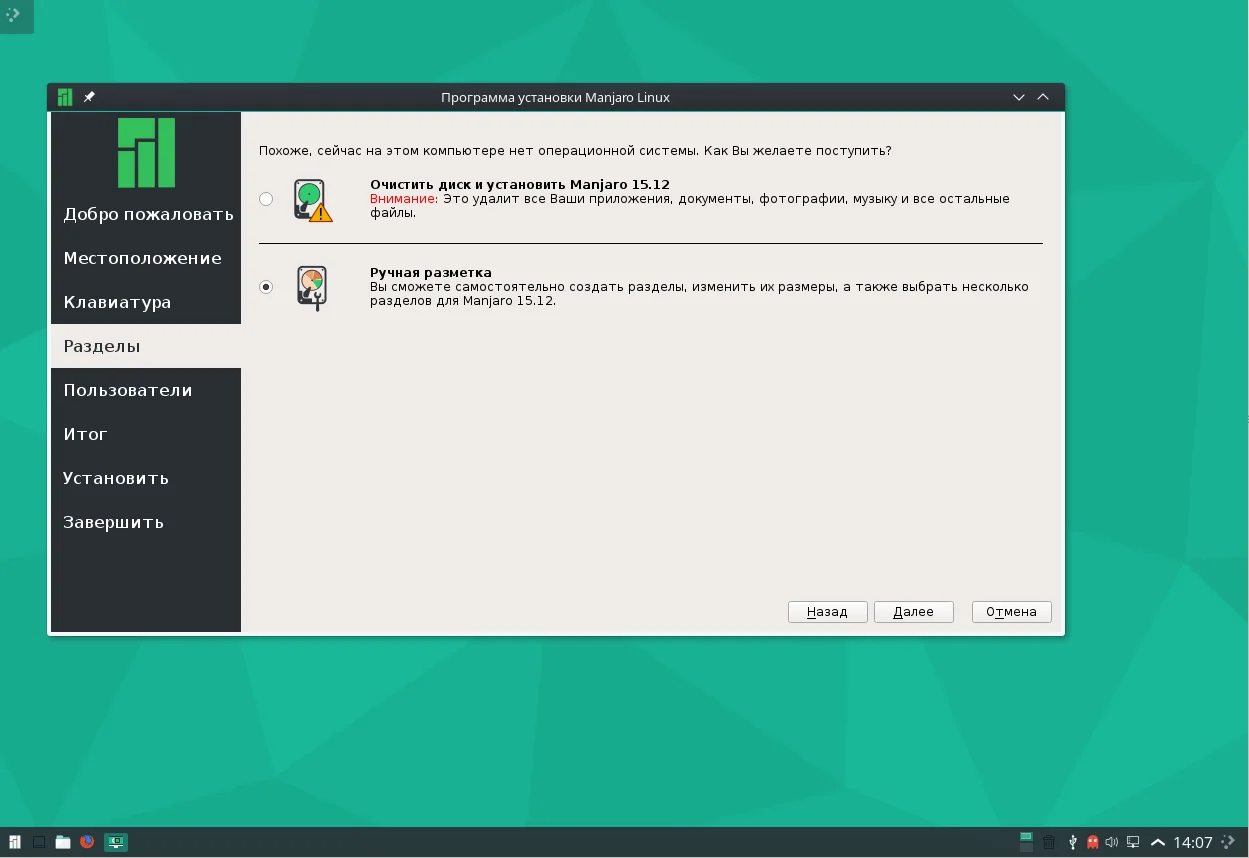Click the installer window title text
The image size is (1249, 858).
[555, 97]
